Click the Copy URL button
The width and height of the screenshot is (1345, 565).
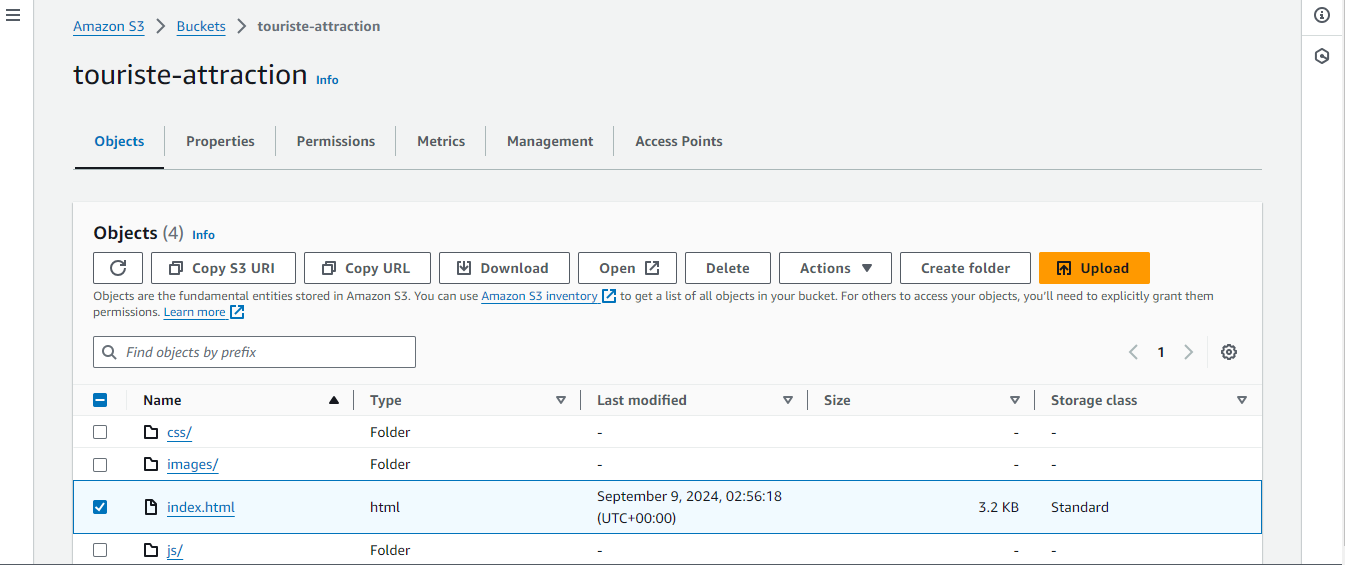[x=367, y=268]
